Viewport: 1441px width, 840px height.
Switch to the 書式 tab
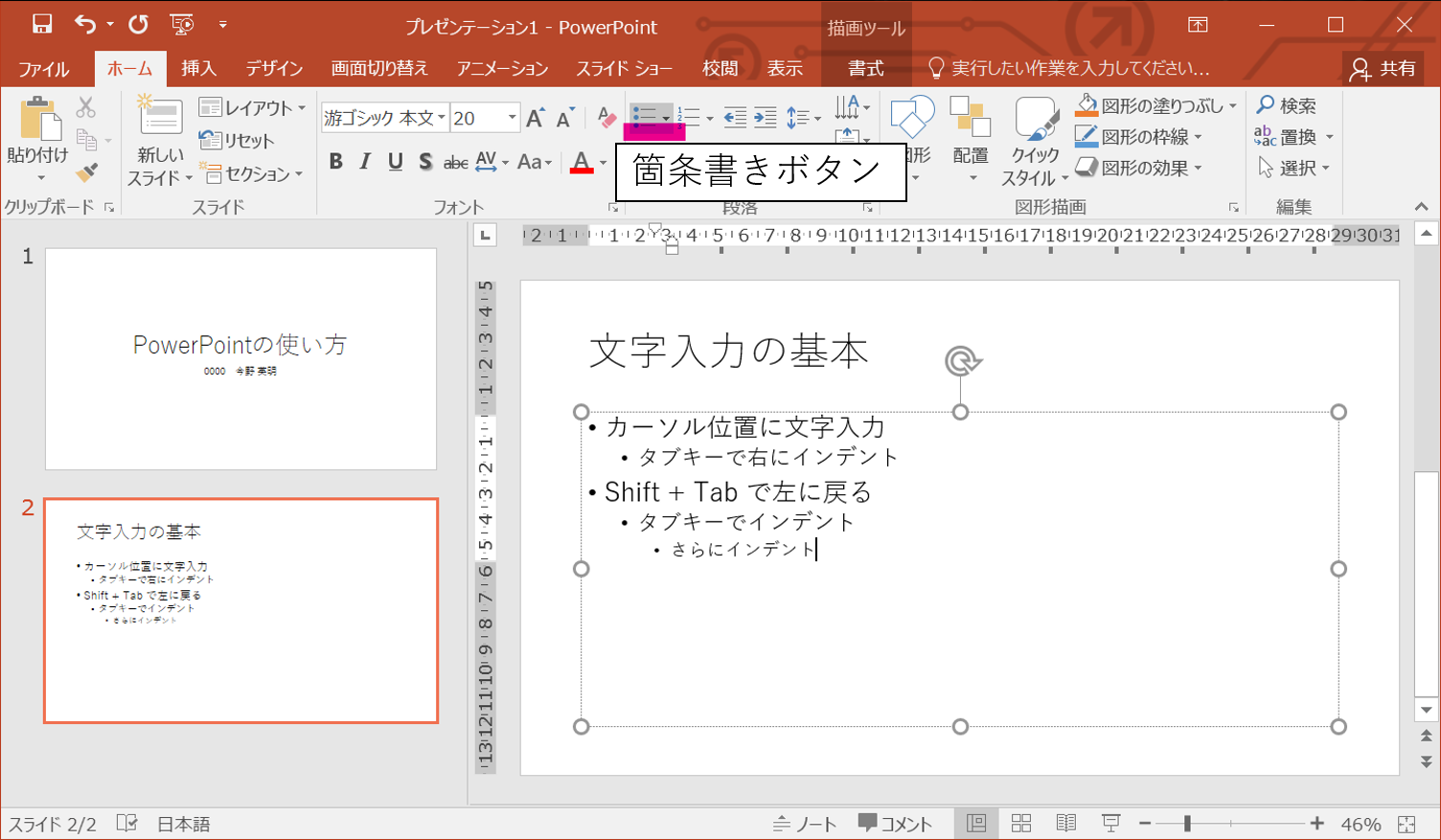coord(865,68)
